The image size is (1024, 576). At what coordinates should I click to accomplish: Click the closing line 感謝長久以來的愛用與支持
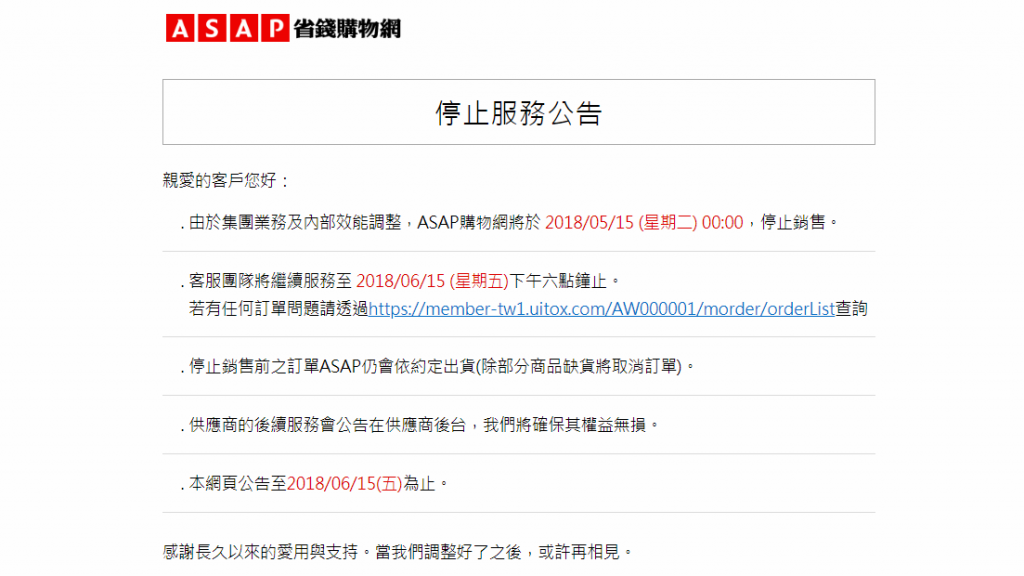tap(398, 552)
